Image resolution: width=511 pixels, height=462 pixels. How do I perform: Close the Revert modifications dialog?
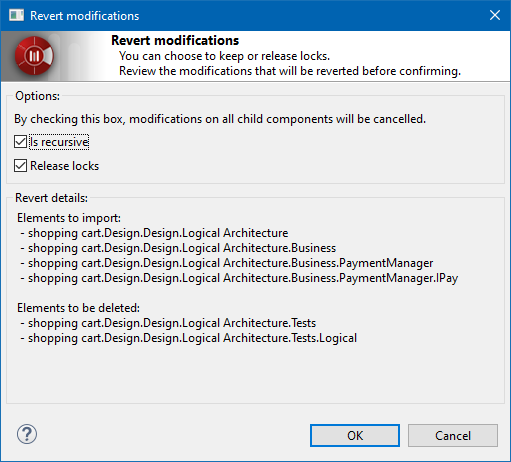click(x=495, y=15)
